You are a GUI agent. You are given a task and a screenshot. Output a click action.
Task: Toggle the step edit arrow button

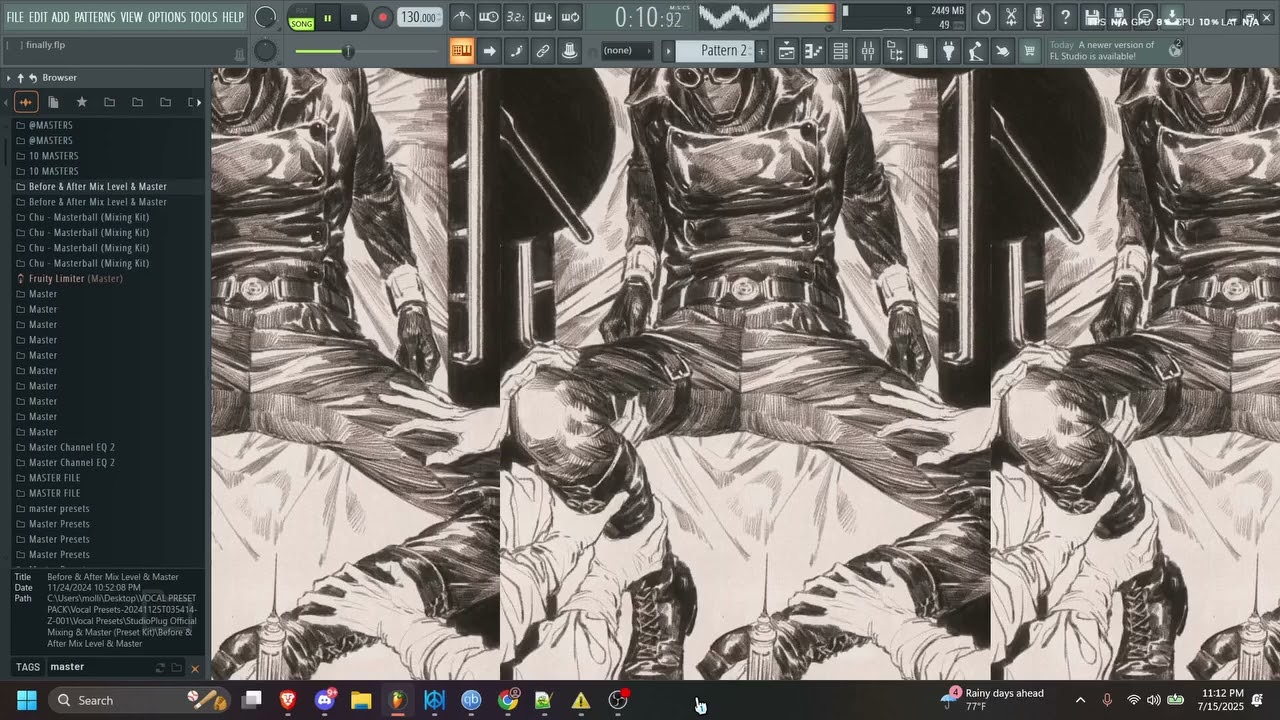[489, 51]
